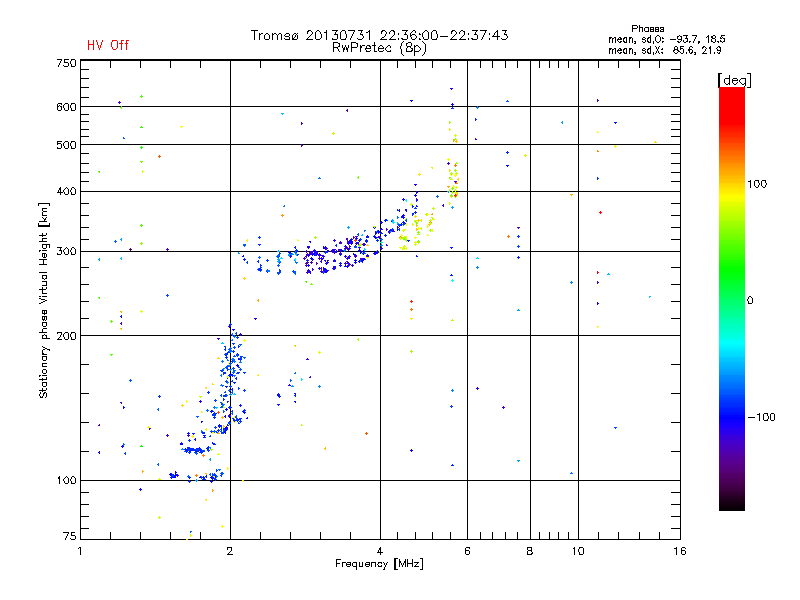Click the y-axis tick label '750'
800x600 pixels.
[x=67, y=63]
